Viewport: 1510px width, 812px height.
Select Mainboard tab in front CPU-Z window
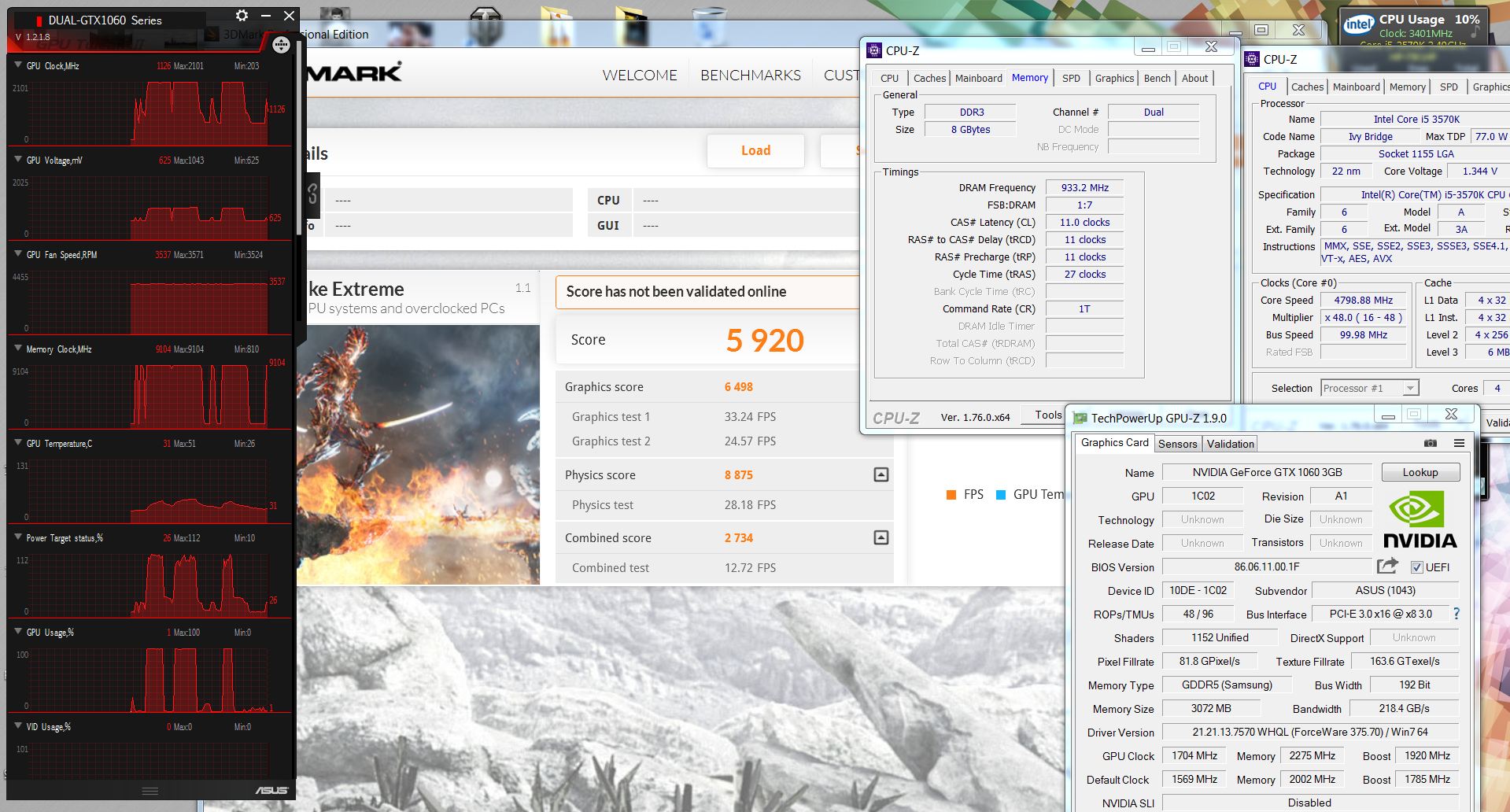click(978, 78)
